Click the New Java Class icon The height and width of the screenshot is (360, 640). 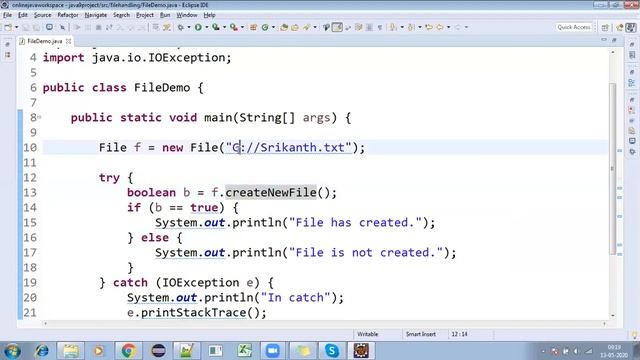(x=265, y=27)
